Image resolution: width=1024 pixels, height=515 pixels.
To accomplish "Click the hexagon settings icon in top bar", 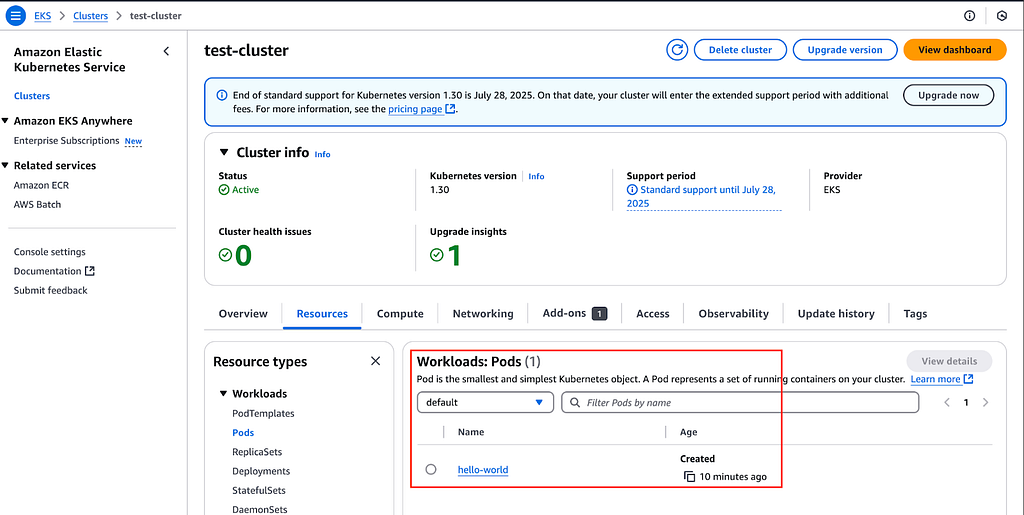I will click(1002, 16).
